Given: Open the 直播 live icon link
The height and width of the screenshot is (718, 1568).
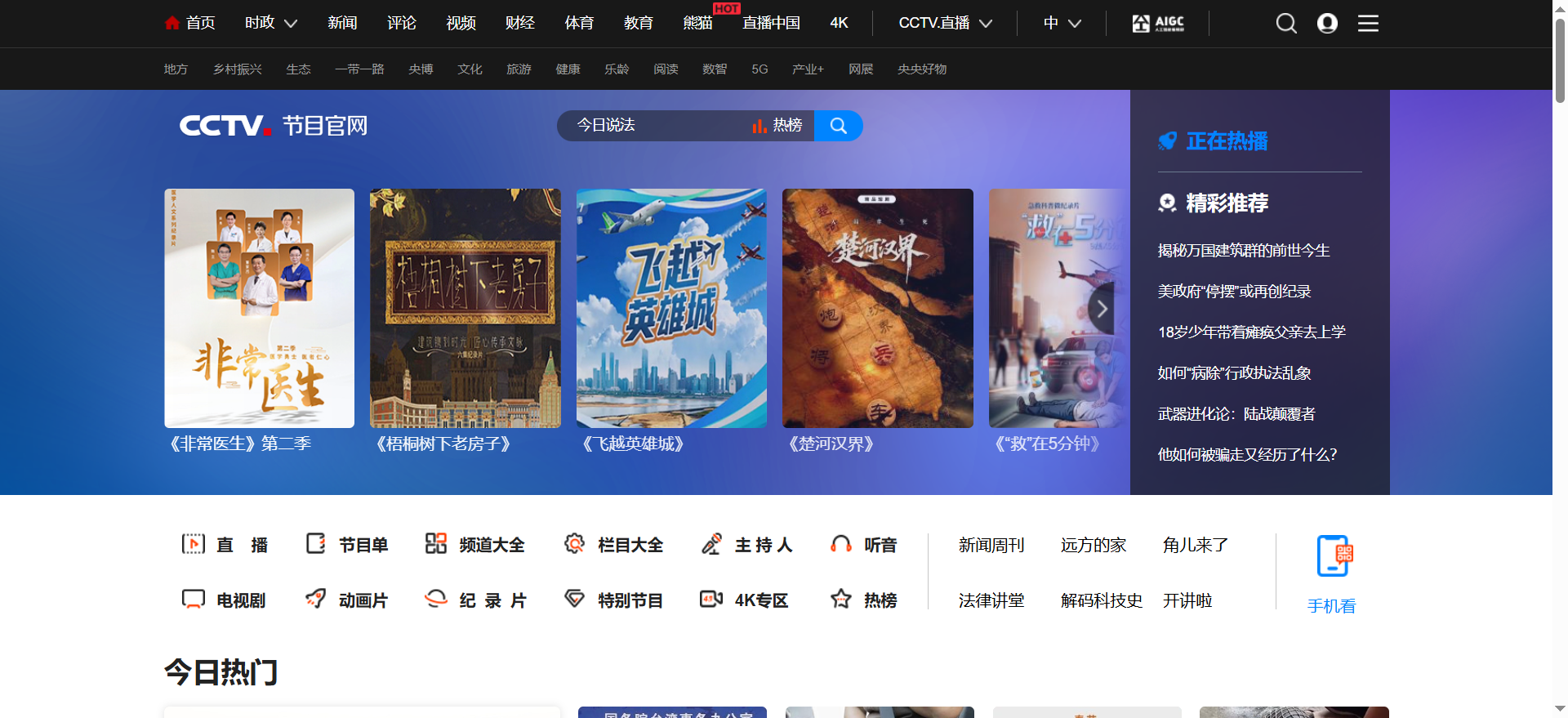Looking at the screenshot, I should point(194,544).
